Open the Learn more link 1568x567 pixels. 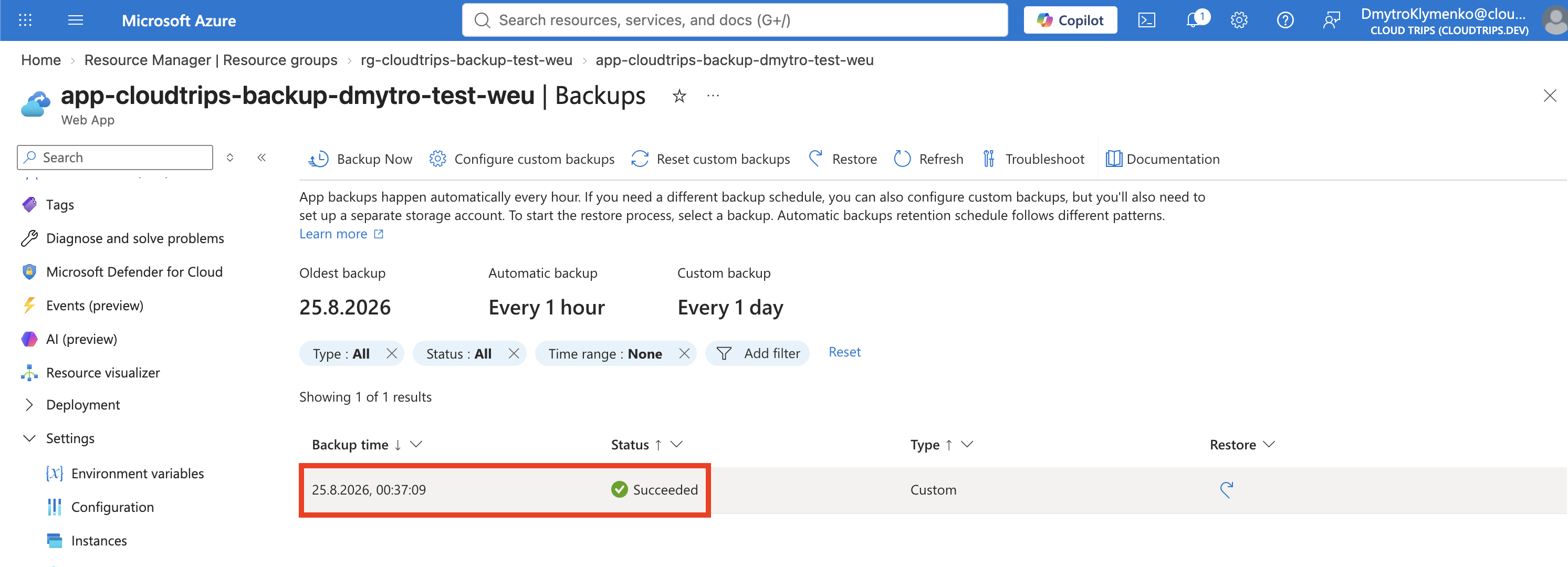pyautogui.click(x=333, y=234)
